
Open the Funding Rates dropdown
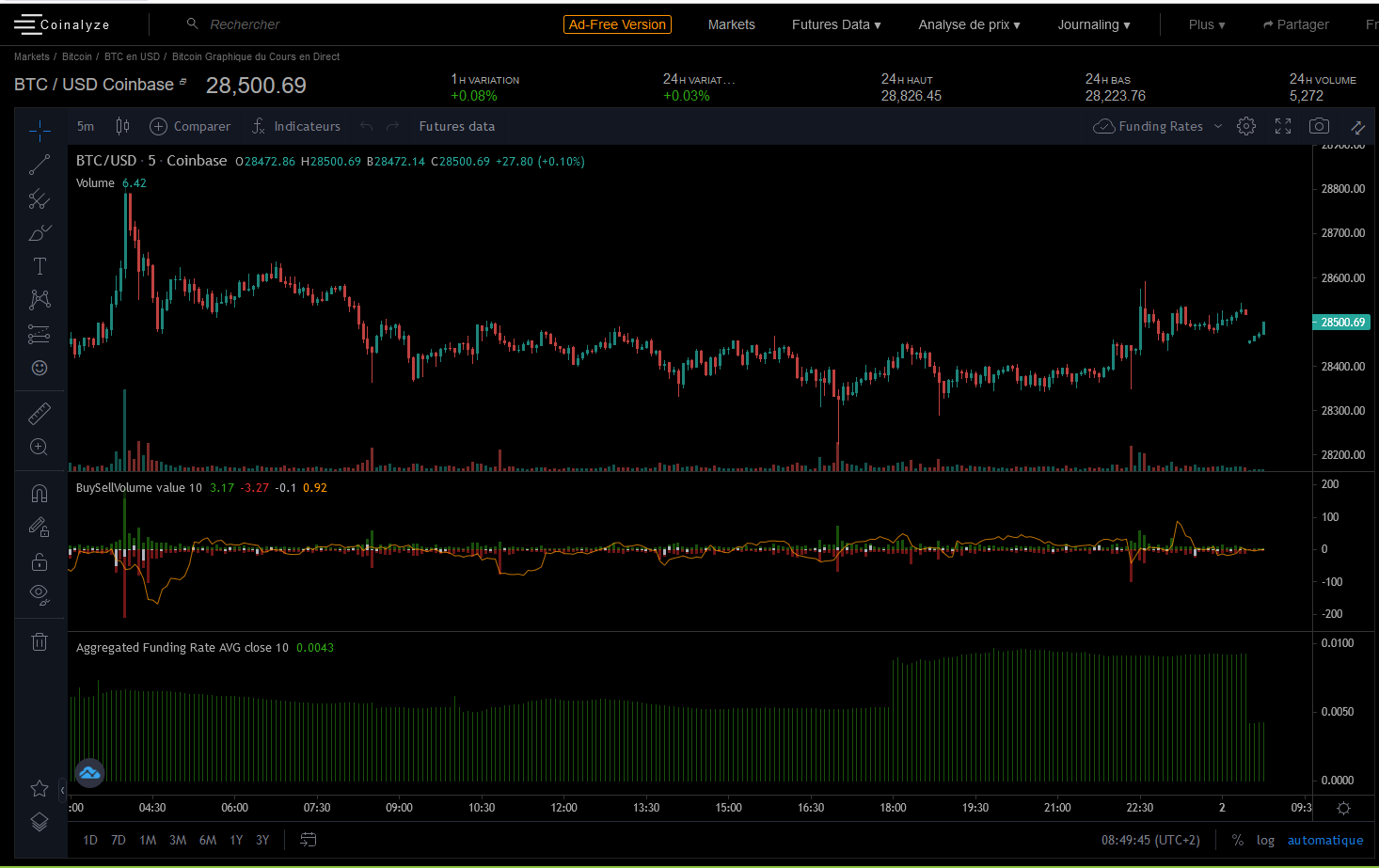click(1158, 126)
